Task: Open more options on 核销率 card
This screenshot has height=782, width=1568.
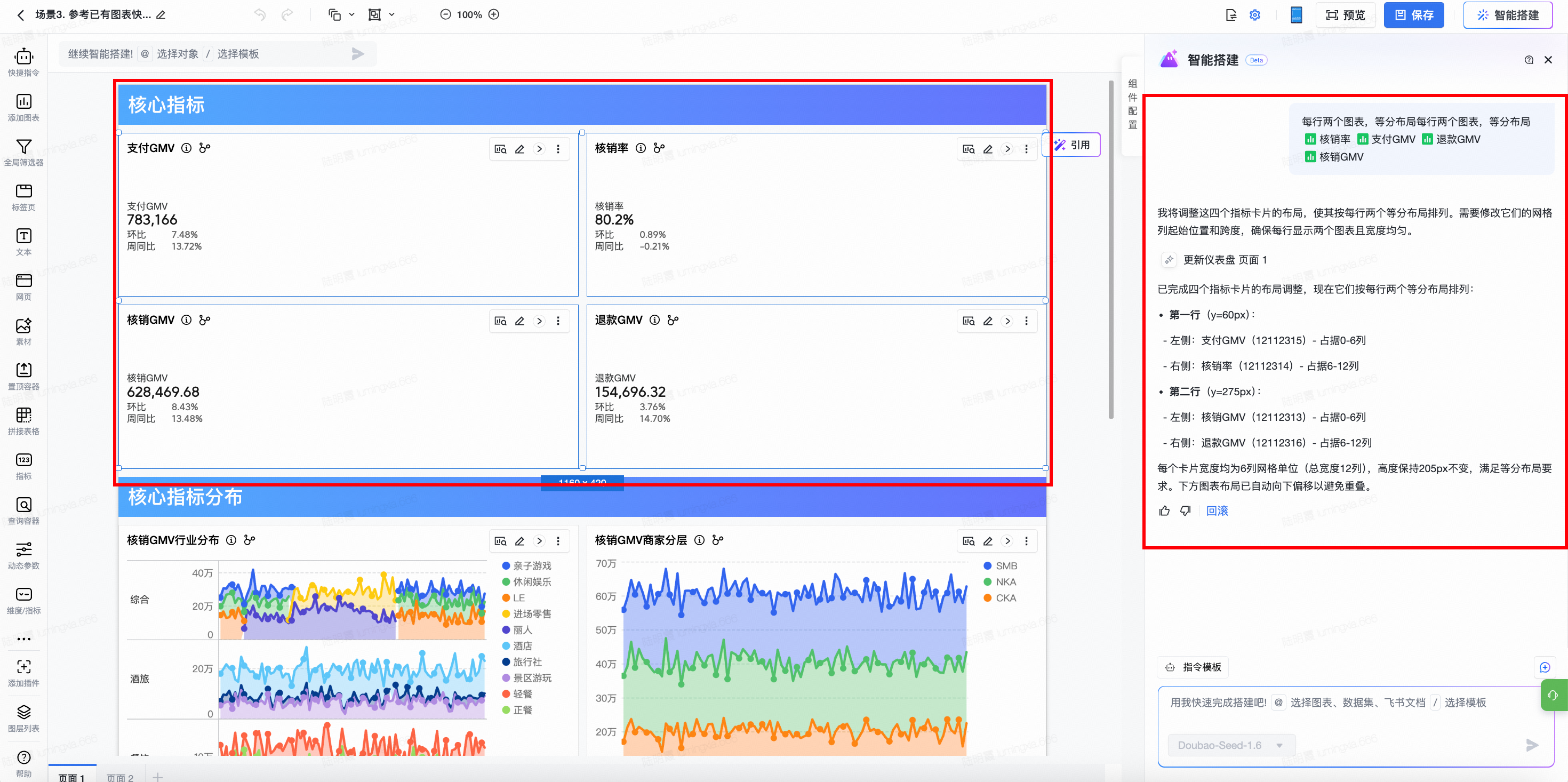Action: point(1026,149)
